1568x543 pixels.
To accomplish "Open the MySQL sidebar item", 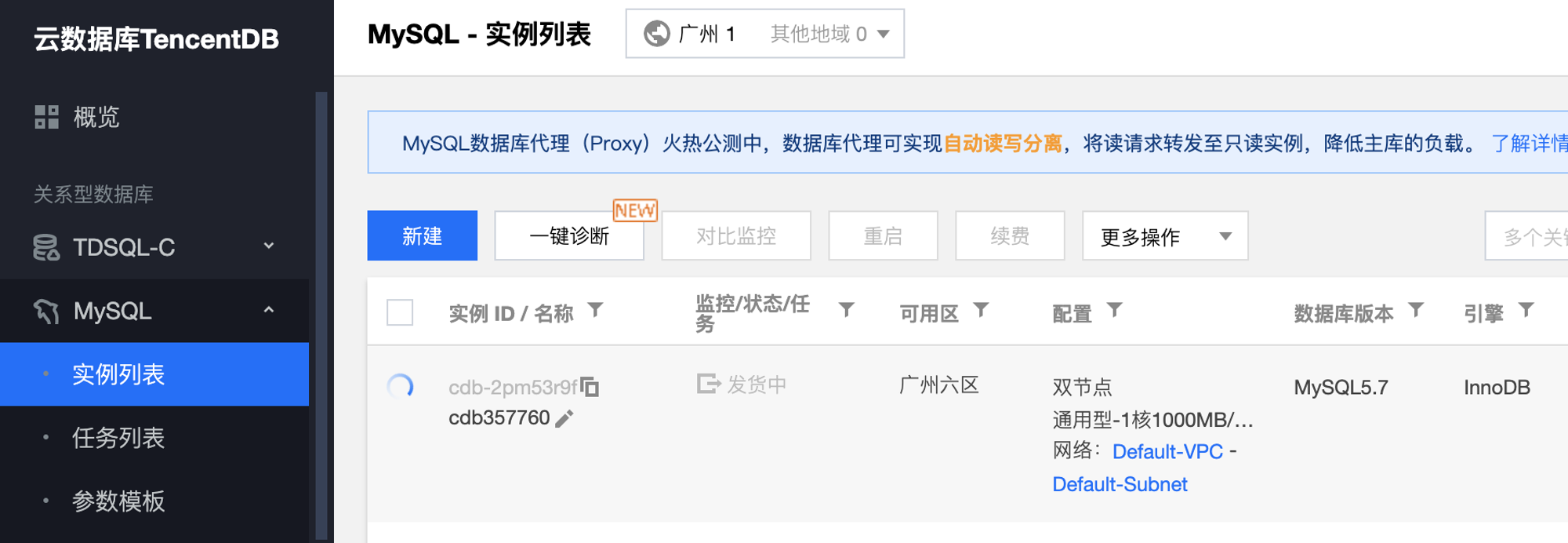I will click(x=154, y=312).
